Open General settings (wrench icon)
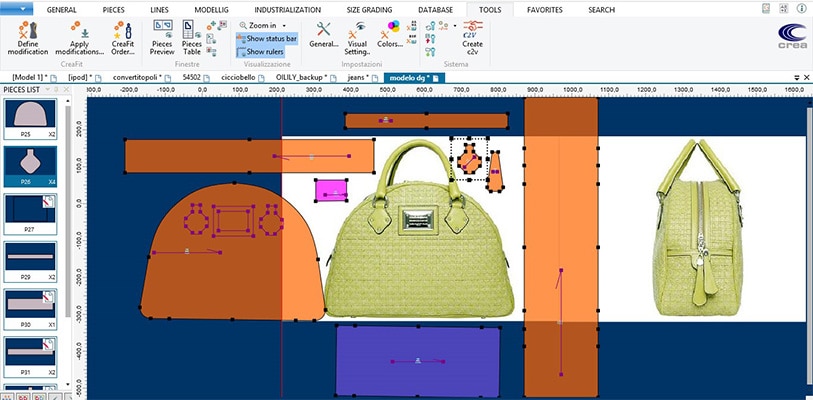 pyautogui.click(x=324, y=30)
